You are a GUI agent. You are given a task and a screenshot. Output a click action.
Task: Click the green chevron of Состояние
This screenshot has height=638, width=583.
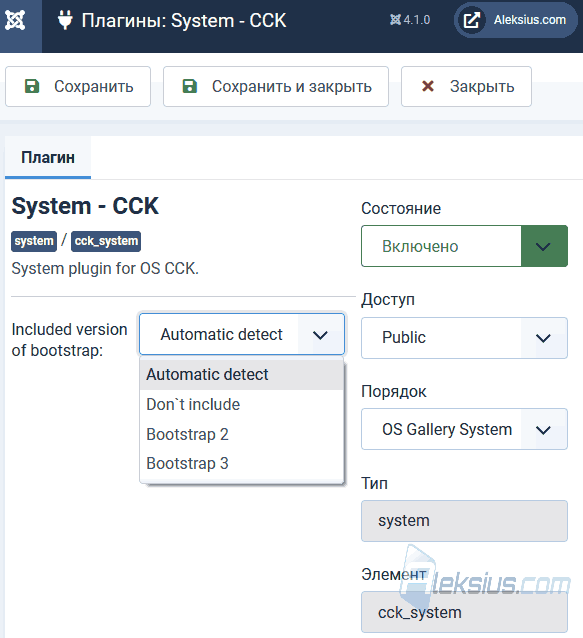coord(544,246)
